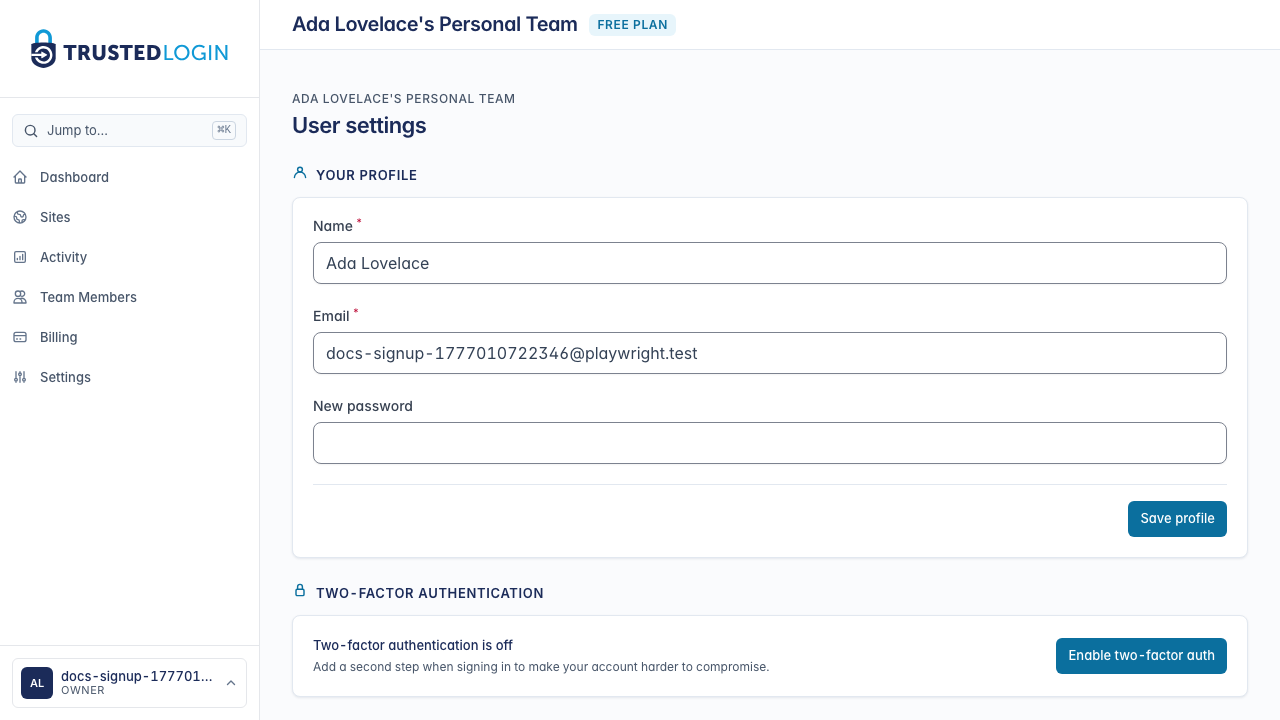
Task: Click the AL avatar badge
Action: (37, 683)
